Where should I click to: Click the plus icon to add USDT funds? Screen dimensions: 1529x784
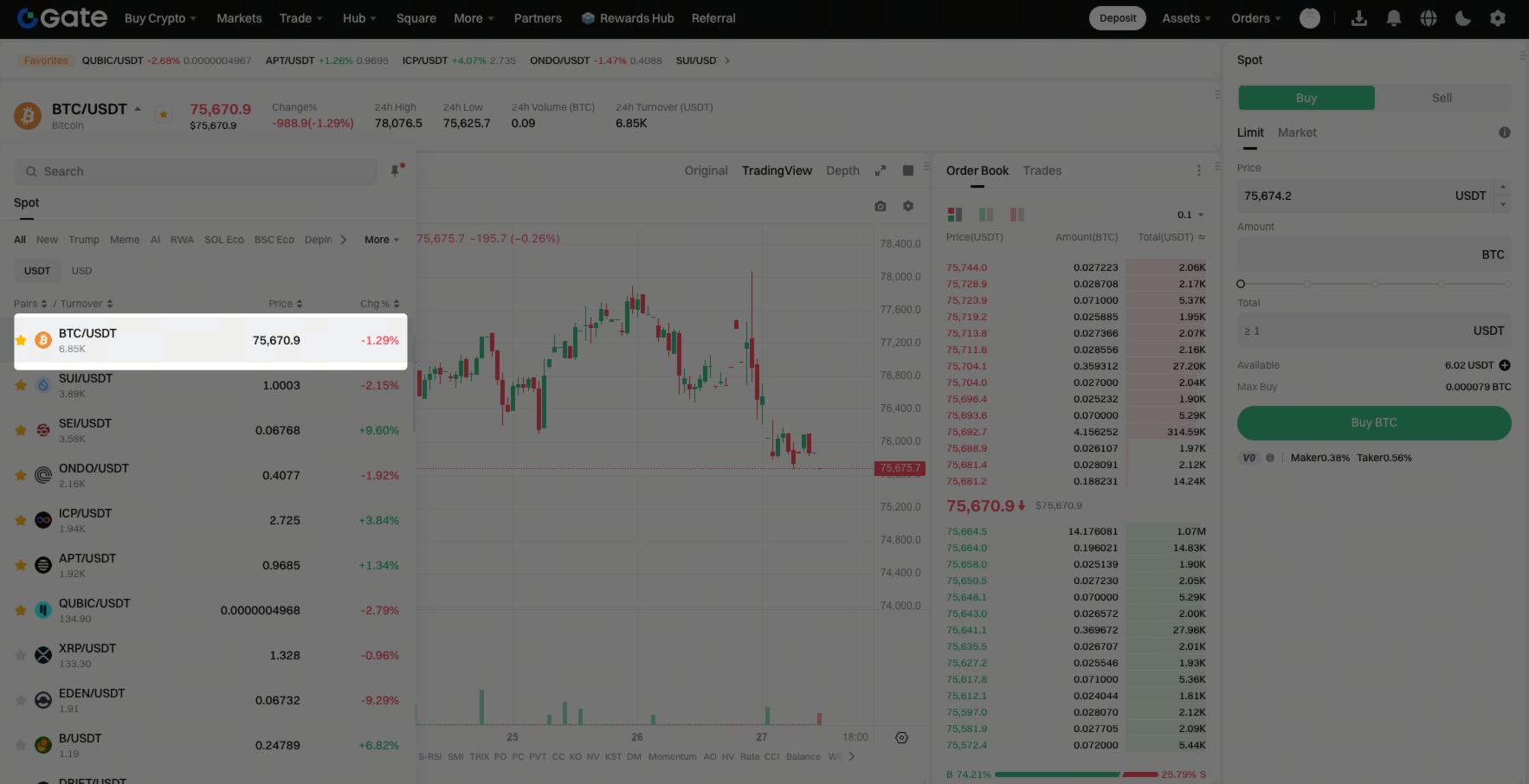coord(1505,365)
